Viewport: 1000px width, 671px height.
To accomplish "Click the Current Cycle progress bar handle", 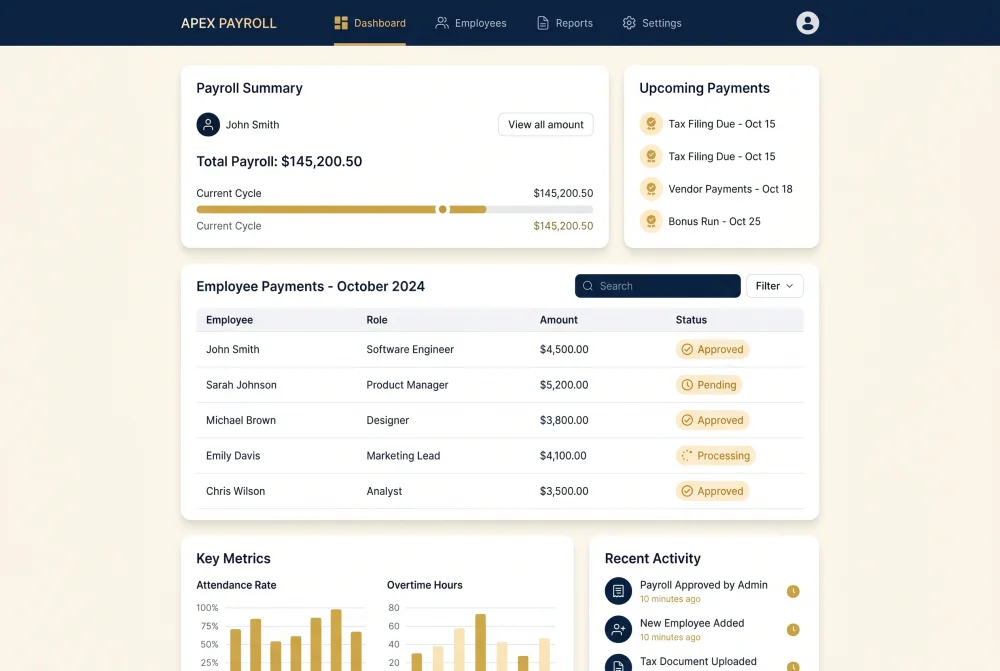I will click(x=443, y=209).
